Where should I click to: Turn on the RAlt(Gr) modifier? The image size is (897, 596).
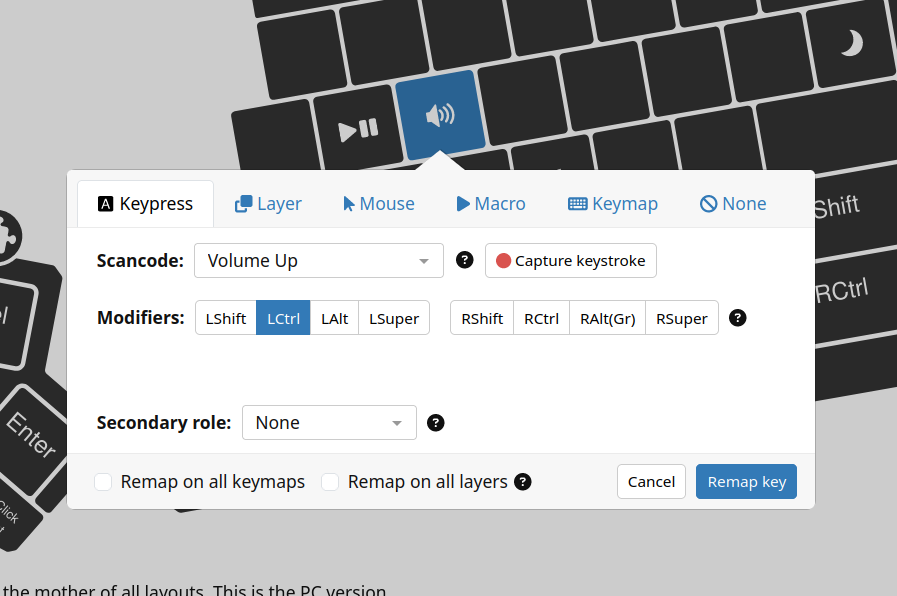607,318
